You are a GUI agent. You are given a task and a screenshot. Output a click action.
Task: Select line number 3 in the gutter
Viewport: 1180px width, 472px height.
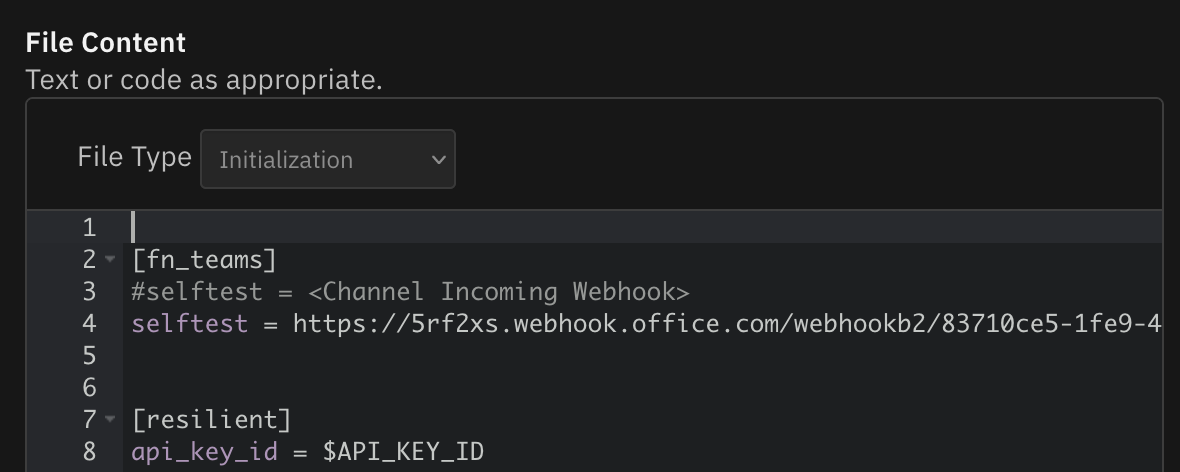89,292
